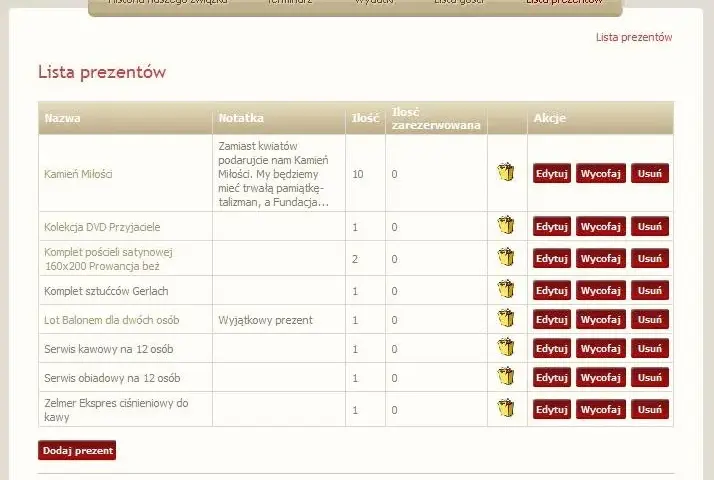714x480 pixels.
Task: Click Wycofaj for Kolekcja DVD Przyjaciele
Action: 601,226
